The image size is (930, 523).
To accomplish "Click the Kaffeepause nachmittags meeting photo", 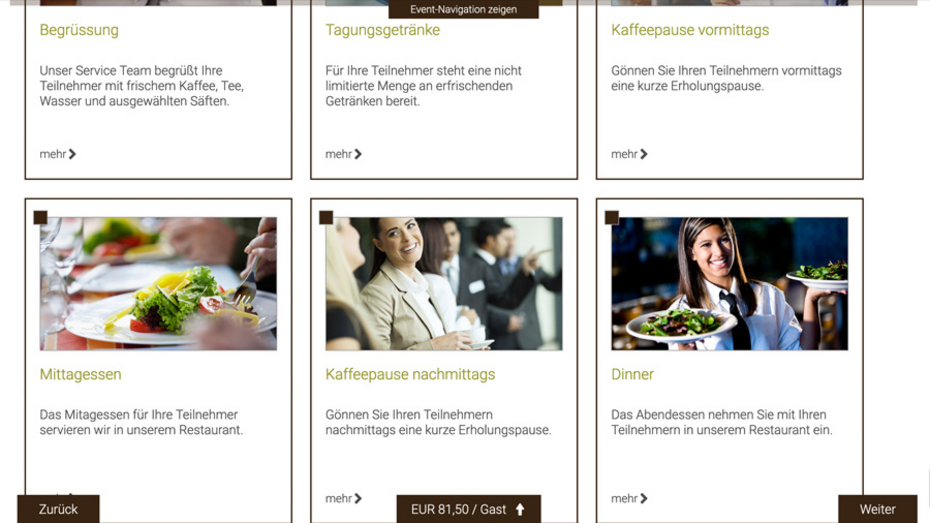I will tap(444, 283).
